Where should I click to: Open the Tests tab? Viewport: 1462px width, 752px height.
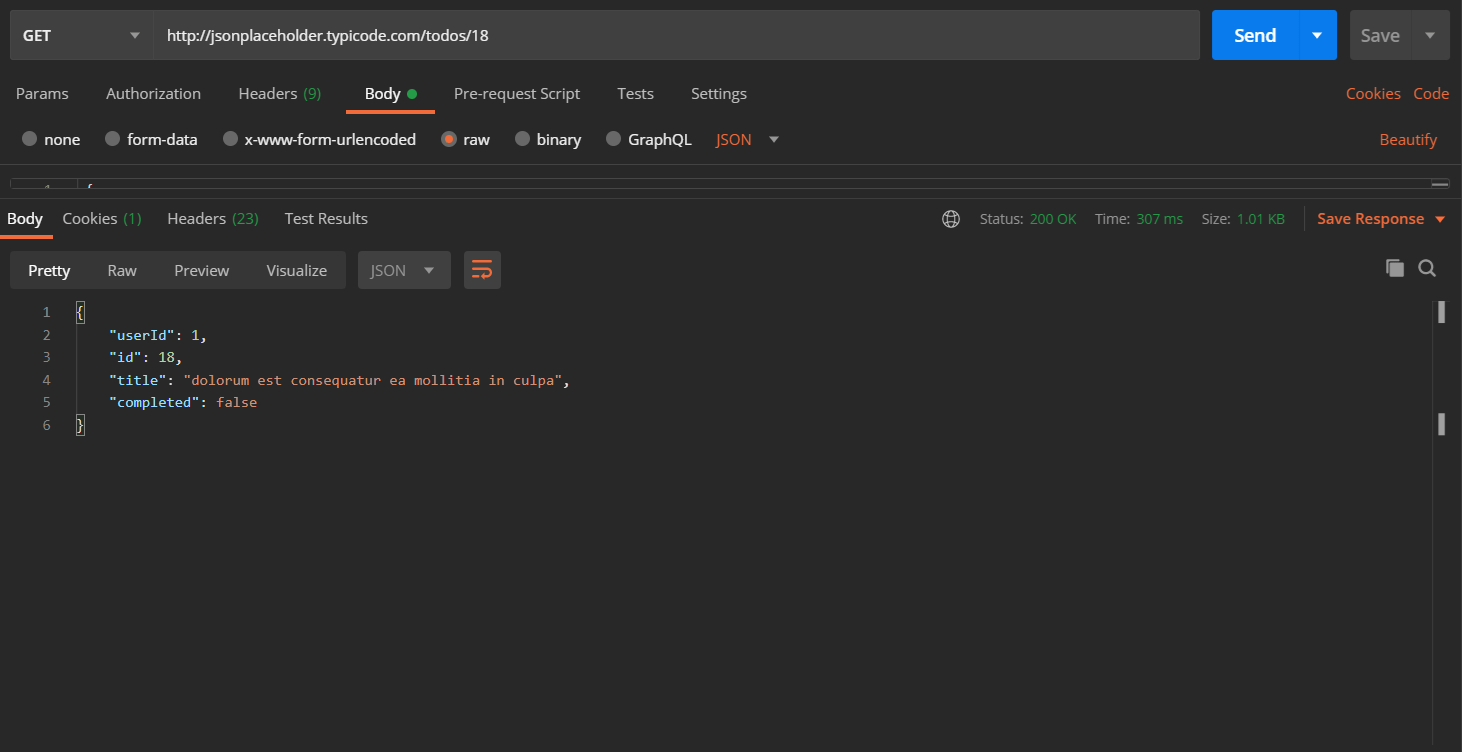point(635,93)
